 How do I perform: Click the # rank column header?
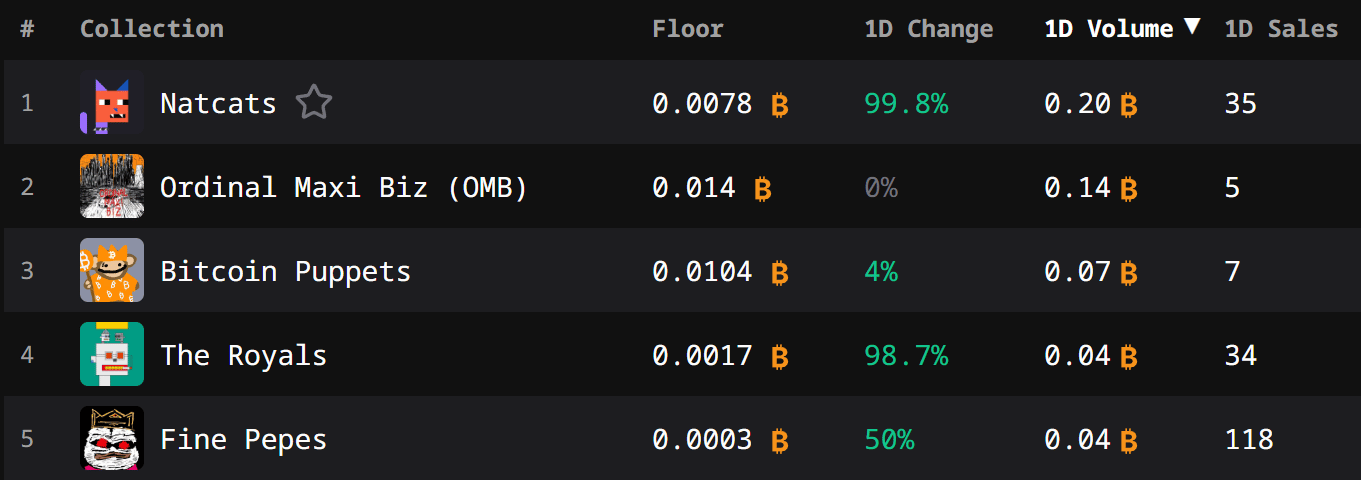coord(27,29)
